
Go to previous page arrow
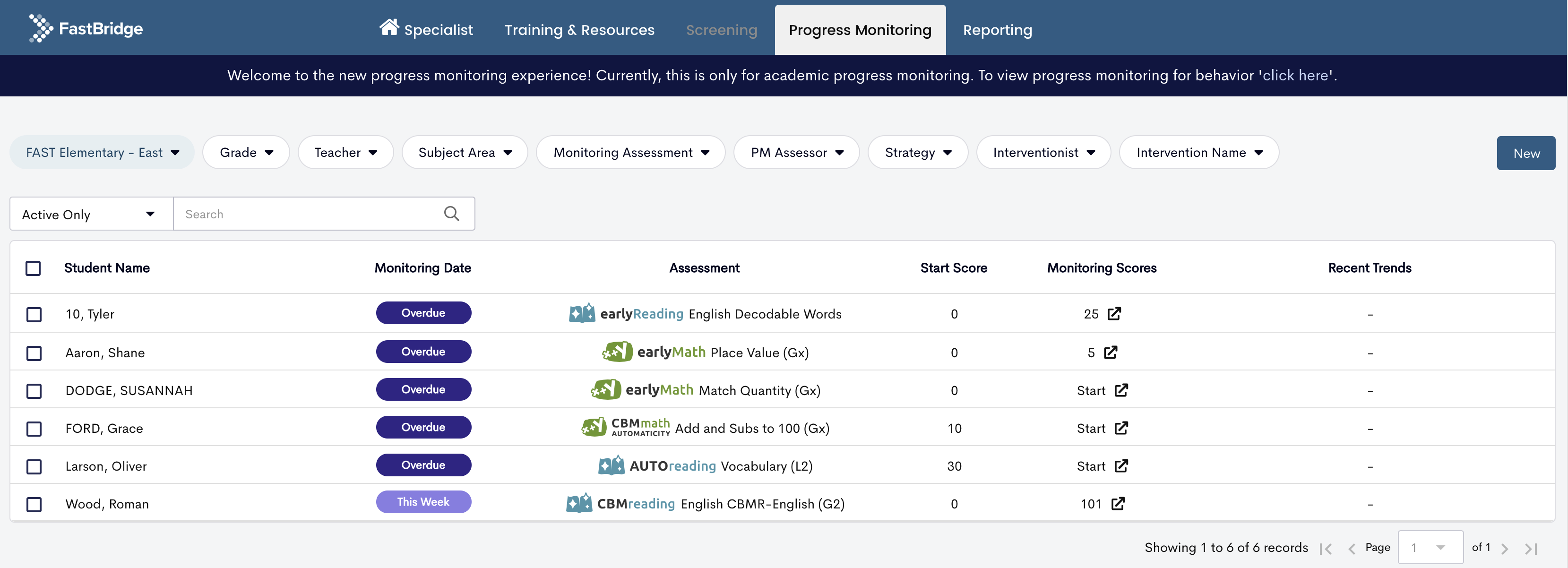[1351, 549]
